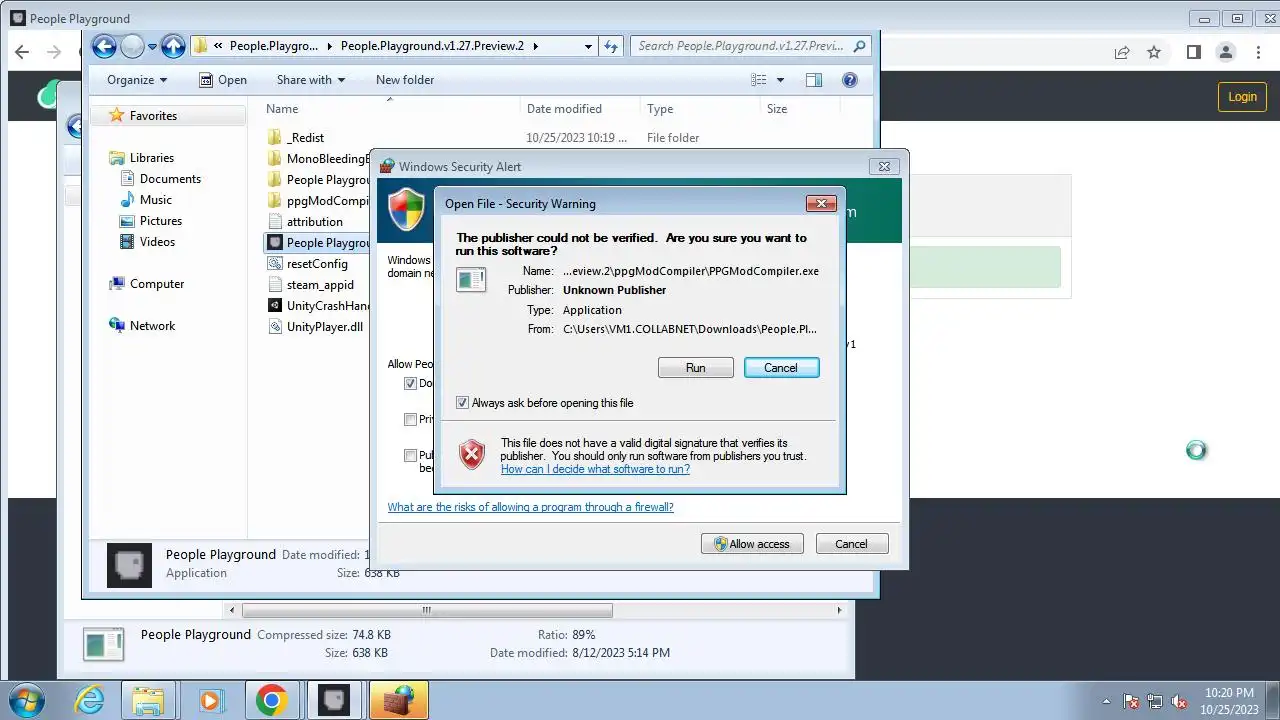Switch to Chrome in taskbar
This screenshot has height=720, width=1280.
coord(271,700)
